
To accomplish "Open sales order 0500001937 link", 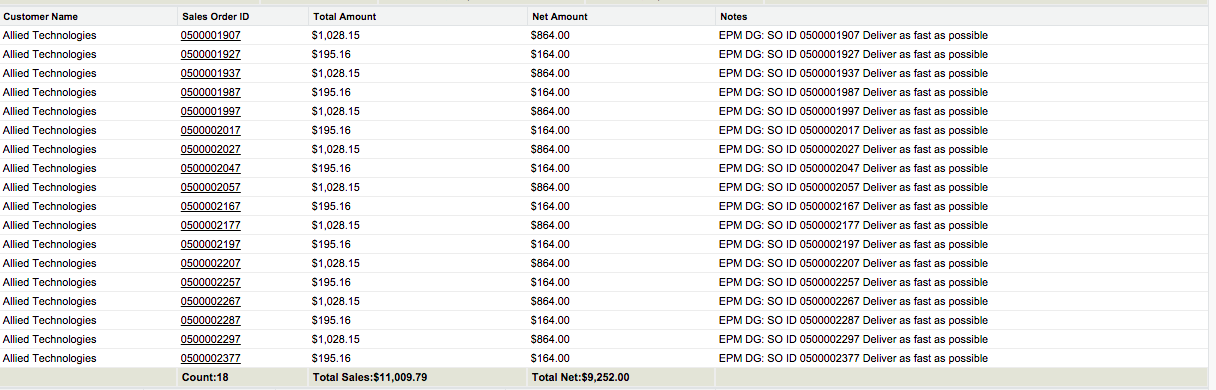I will (x=210, y=73).
